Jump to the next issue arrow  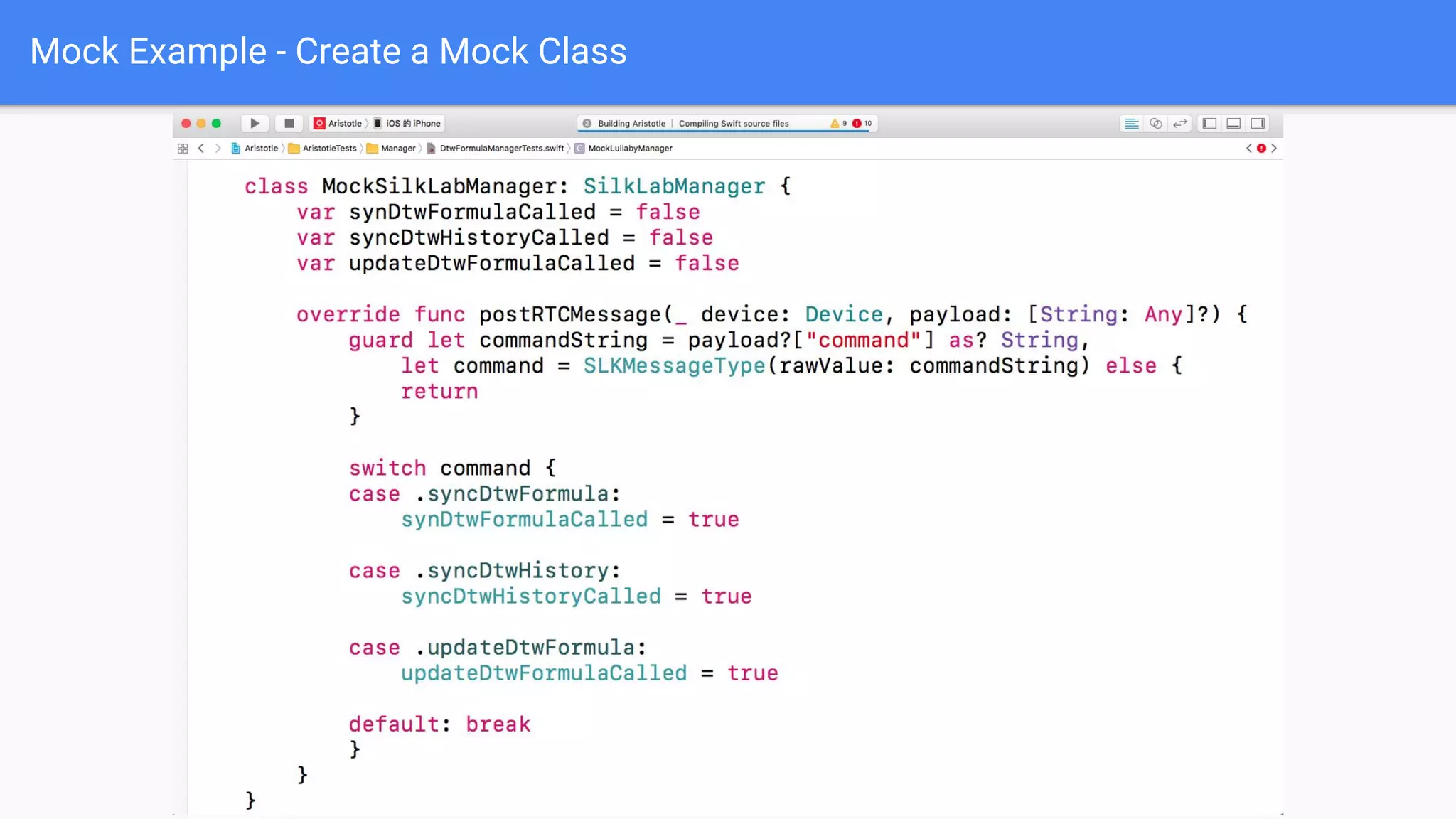click(1274, 149)
